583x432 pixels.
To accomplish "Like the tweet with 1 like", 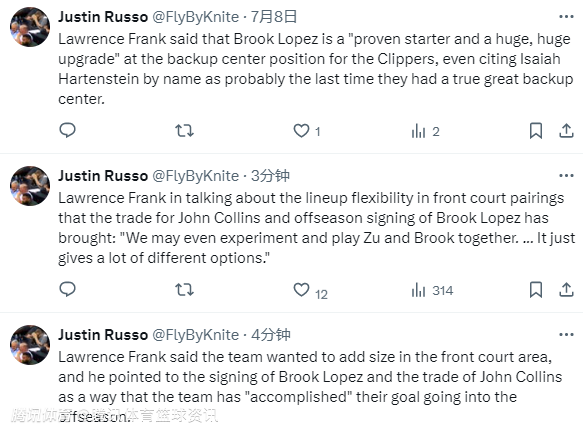I will [x=301, y=131].
